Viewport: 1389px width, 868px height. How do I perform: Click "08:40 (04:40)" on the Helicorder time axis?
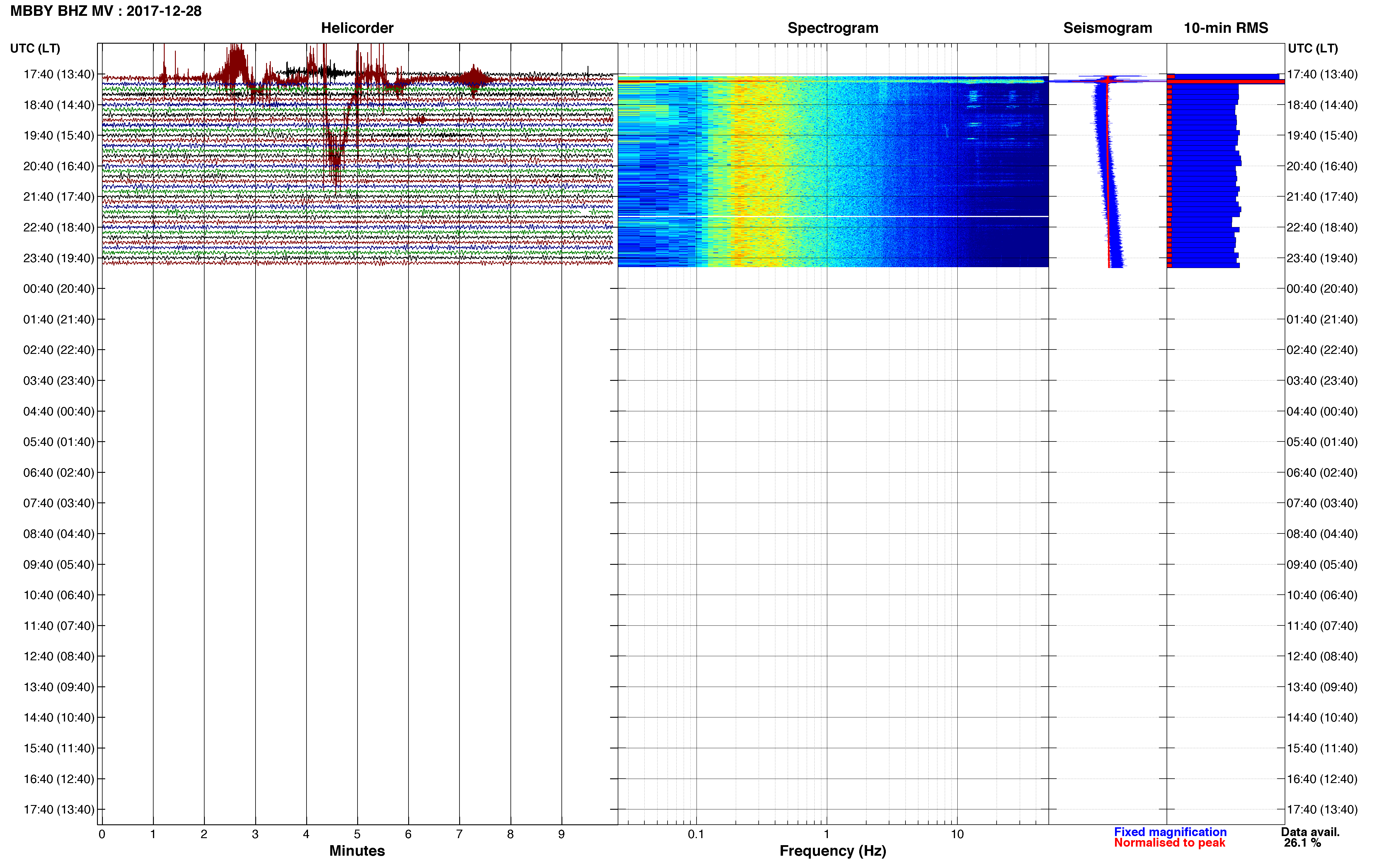coord(59,533)
